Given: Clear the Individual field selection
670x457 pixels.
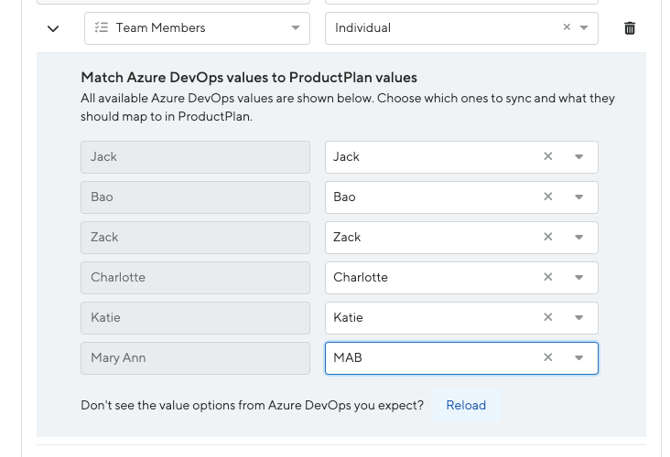Looking at the screenshot, I should [x=566, y=28].
